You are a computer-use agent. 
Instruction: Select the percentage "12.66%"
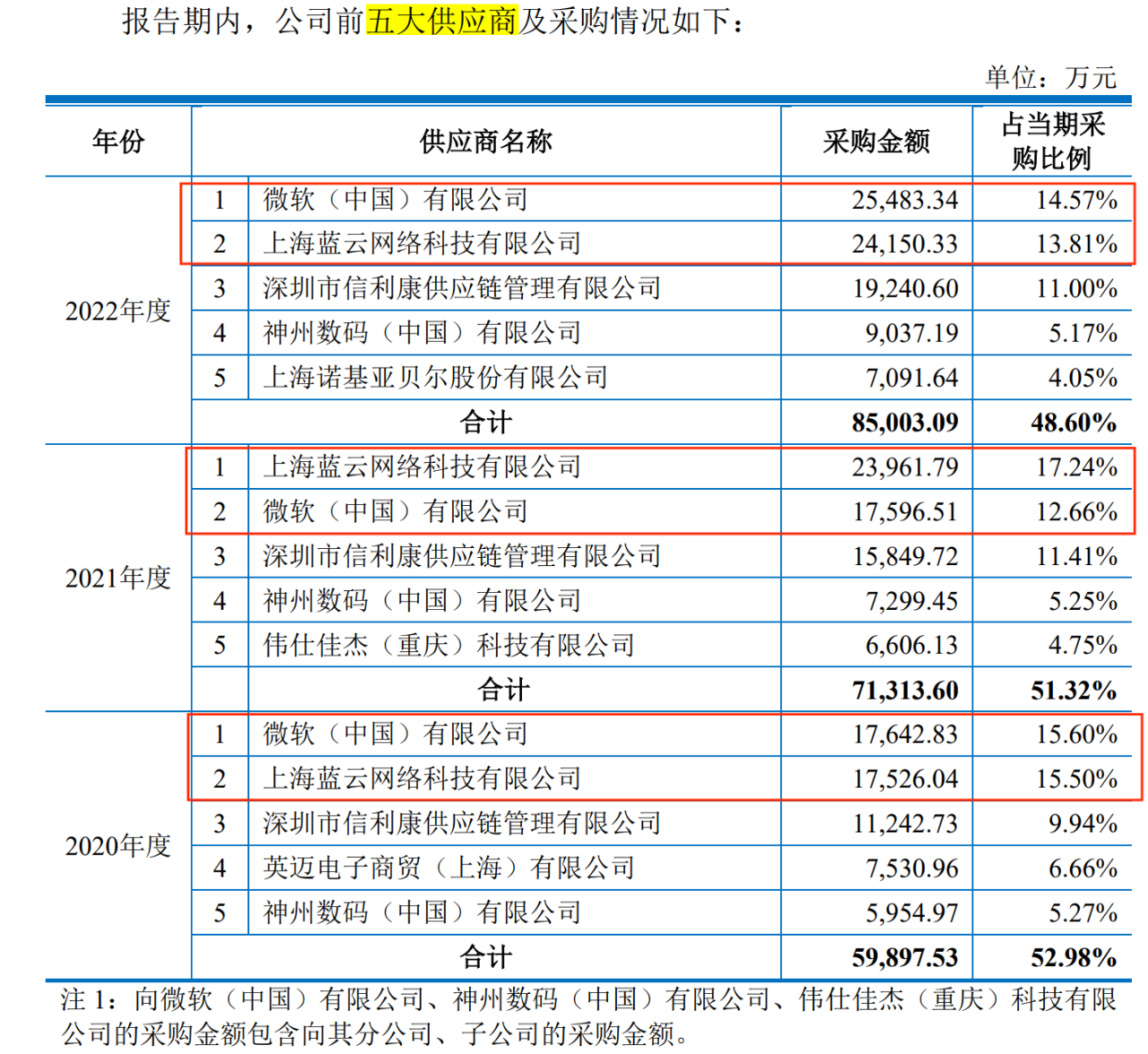click(x=1076, y=511)
